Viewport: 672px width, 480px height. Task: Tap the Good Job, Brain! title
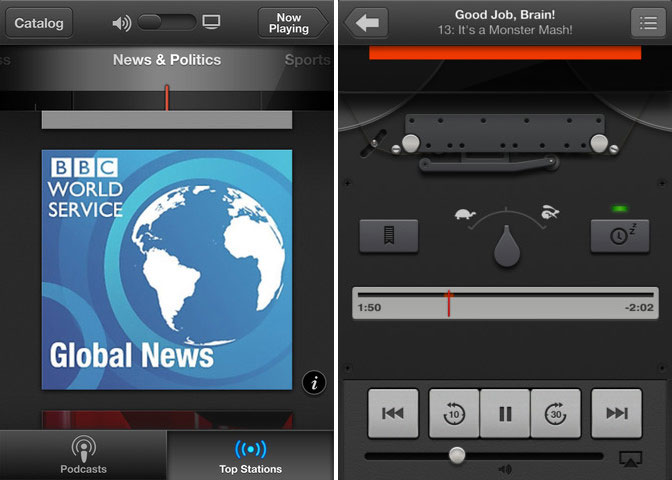coord(505,15)
